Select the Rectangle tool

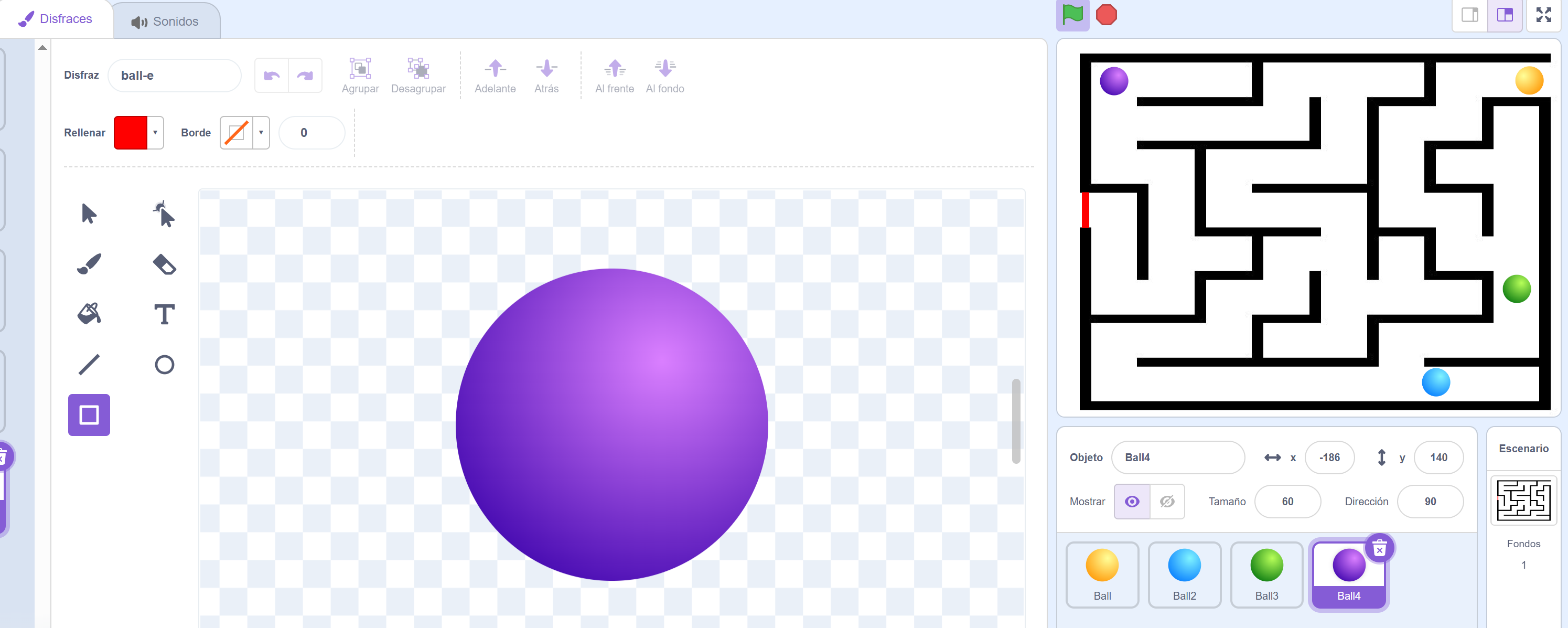click(x=89, y=415)
